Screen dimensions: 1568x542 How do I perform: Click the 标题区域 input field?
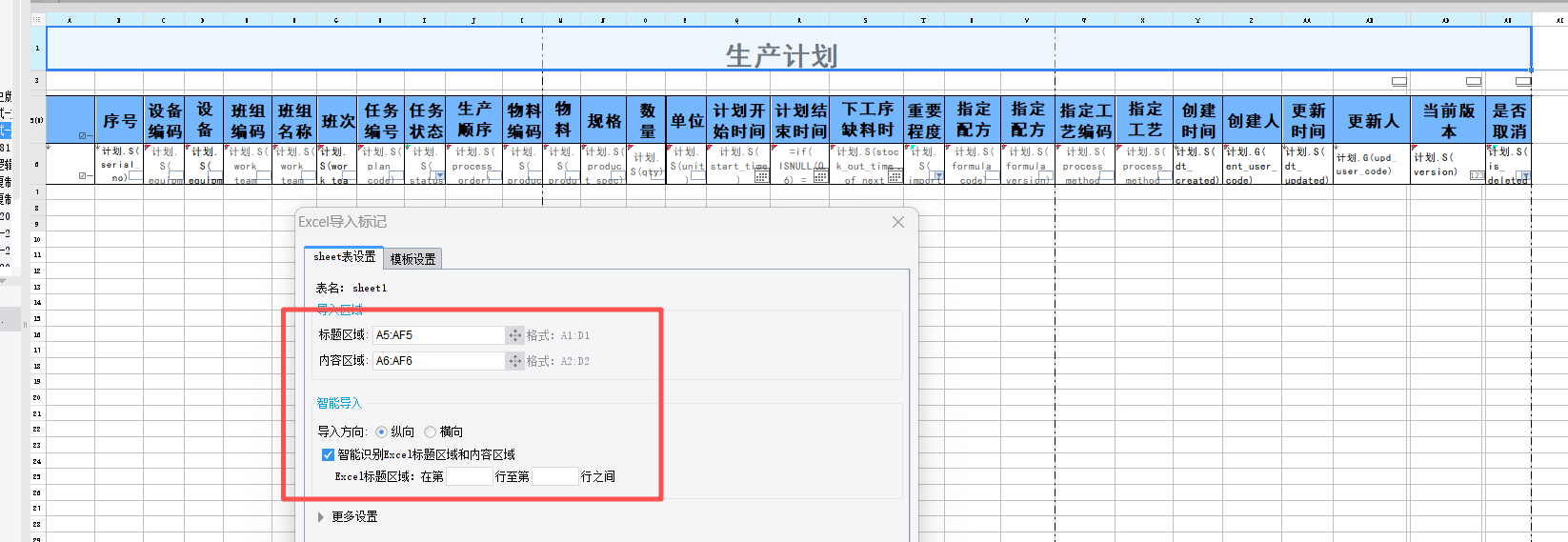[x=438, y=335]
